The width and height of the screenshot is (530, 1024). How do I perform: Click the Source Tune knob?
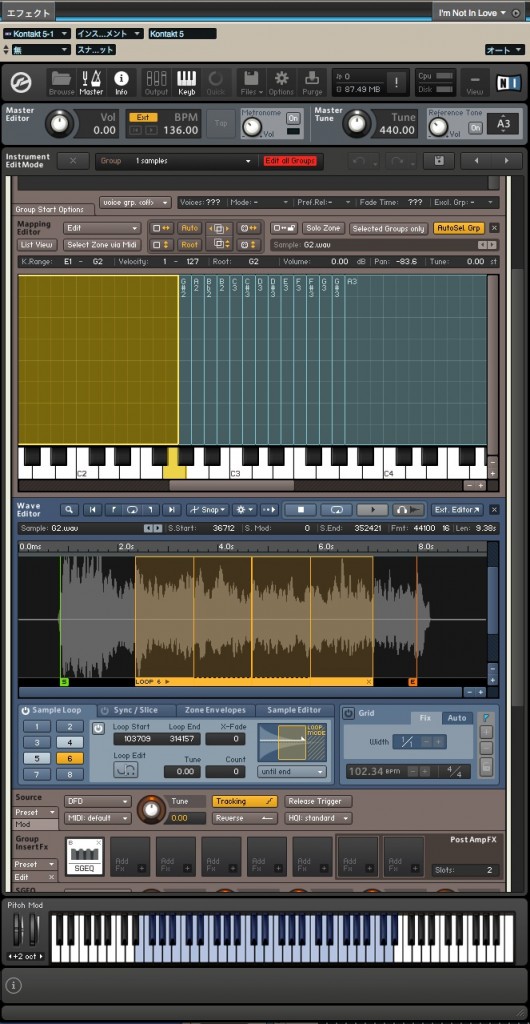151,810
